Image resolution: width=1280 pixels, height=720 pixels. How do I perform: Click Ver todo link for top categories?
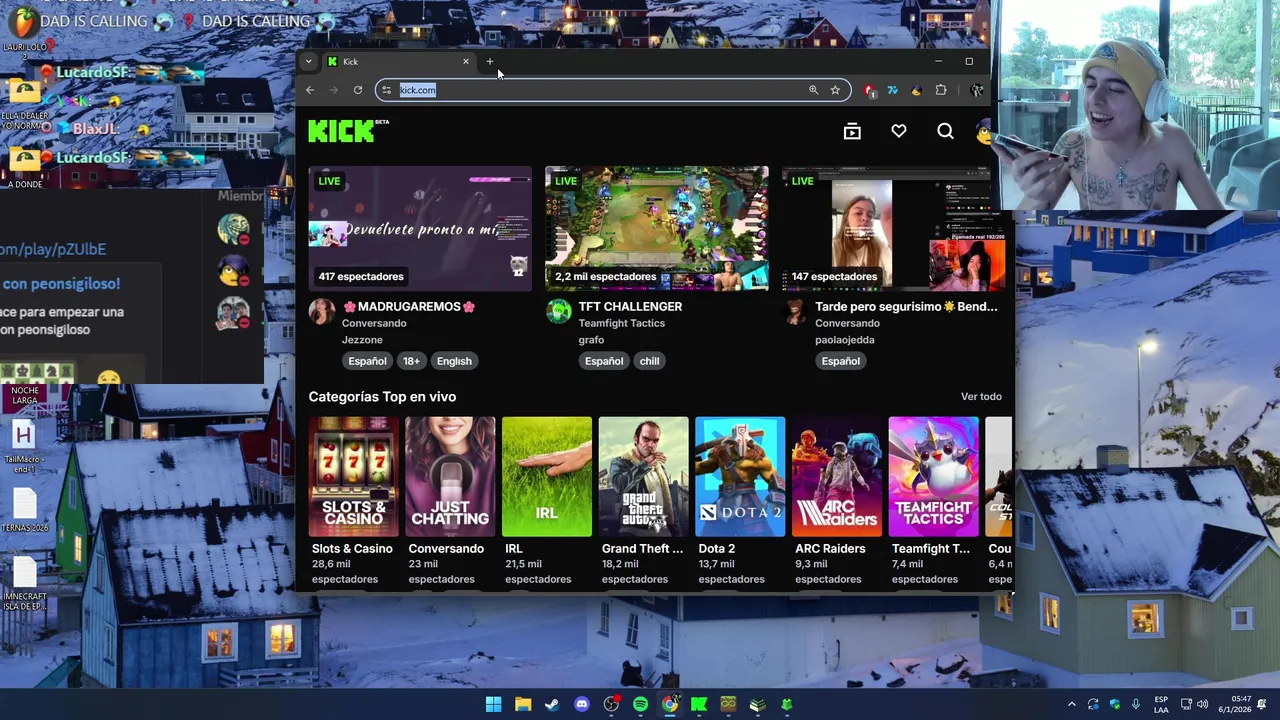pos(981,397)
